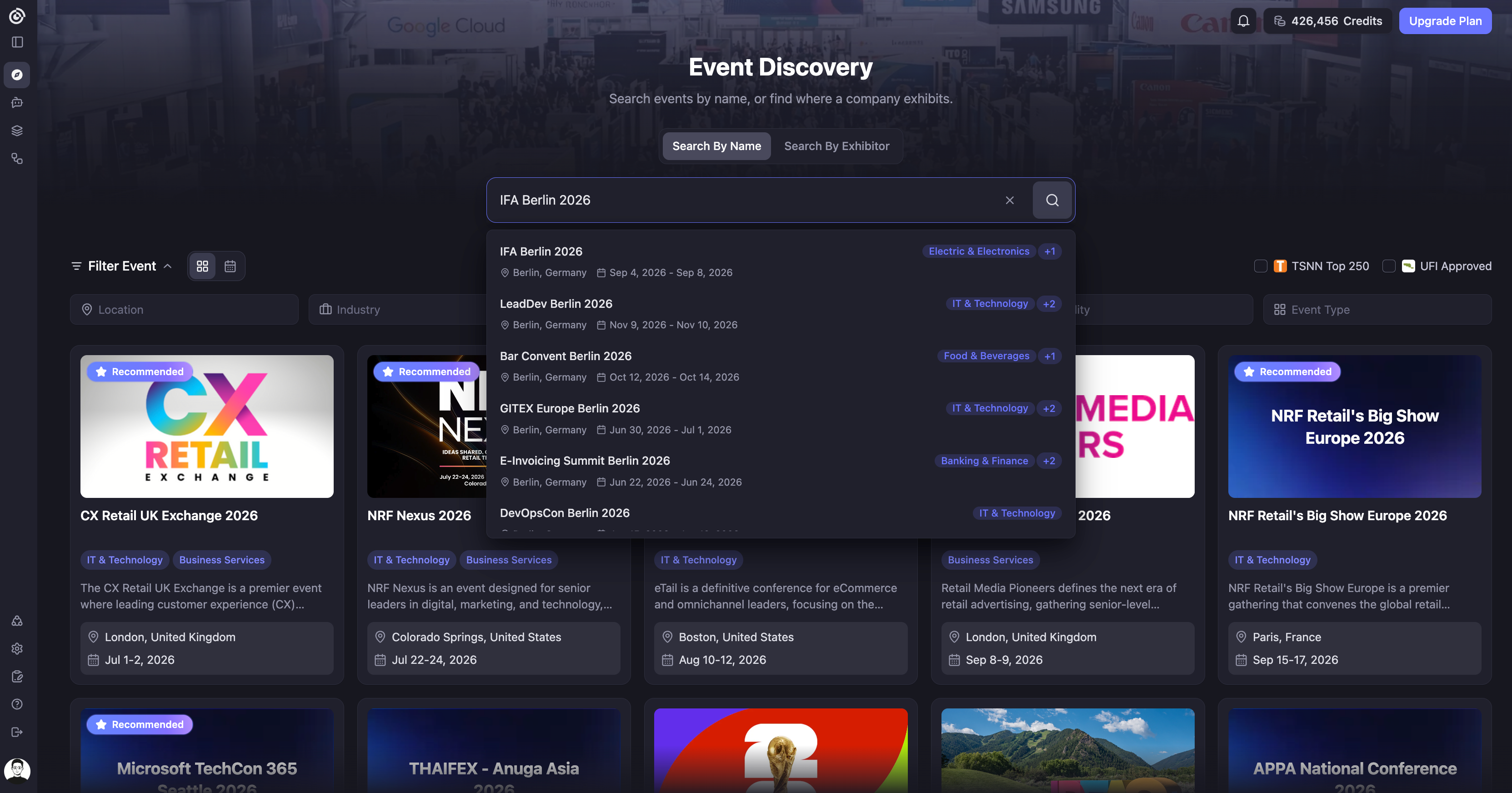Choose LeadDev Berlin 2026 suggestion
This screenshot has width=1512, height=793.
pos(781,314)
